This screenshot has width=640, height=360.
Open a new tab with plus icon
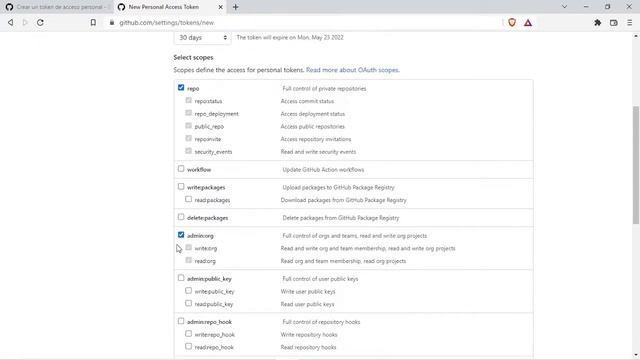(x=236, y=7)
